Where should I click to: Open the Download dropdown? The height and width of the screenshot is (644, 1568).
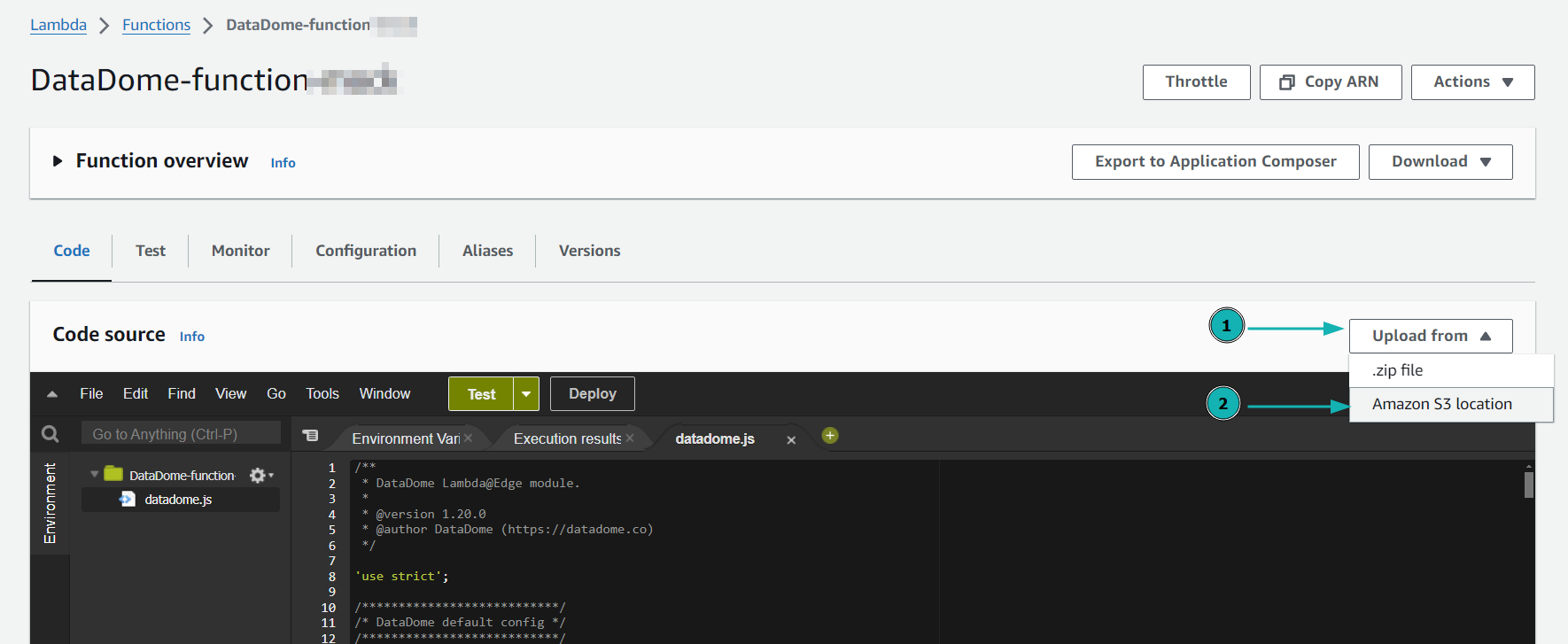pyautogui.click(x=1440, y=162)
